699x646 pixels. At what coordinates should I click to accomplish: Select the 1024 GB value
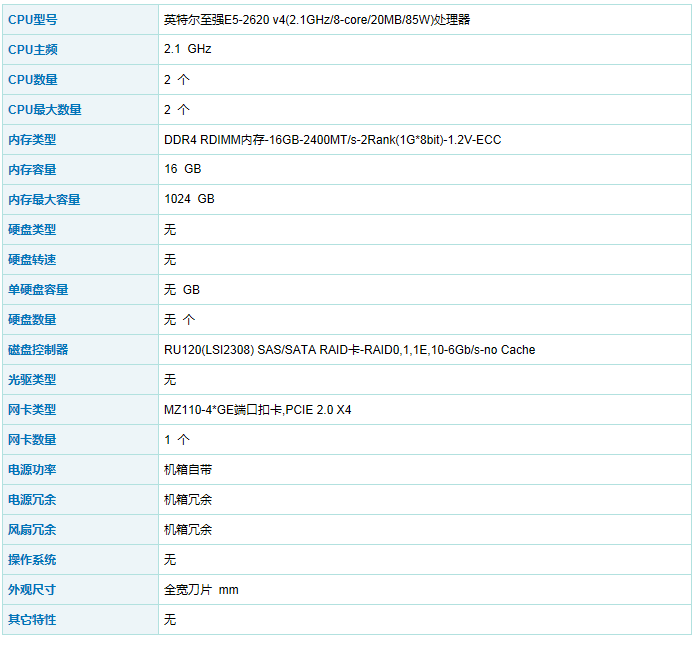tap(189, 199)
